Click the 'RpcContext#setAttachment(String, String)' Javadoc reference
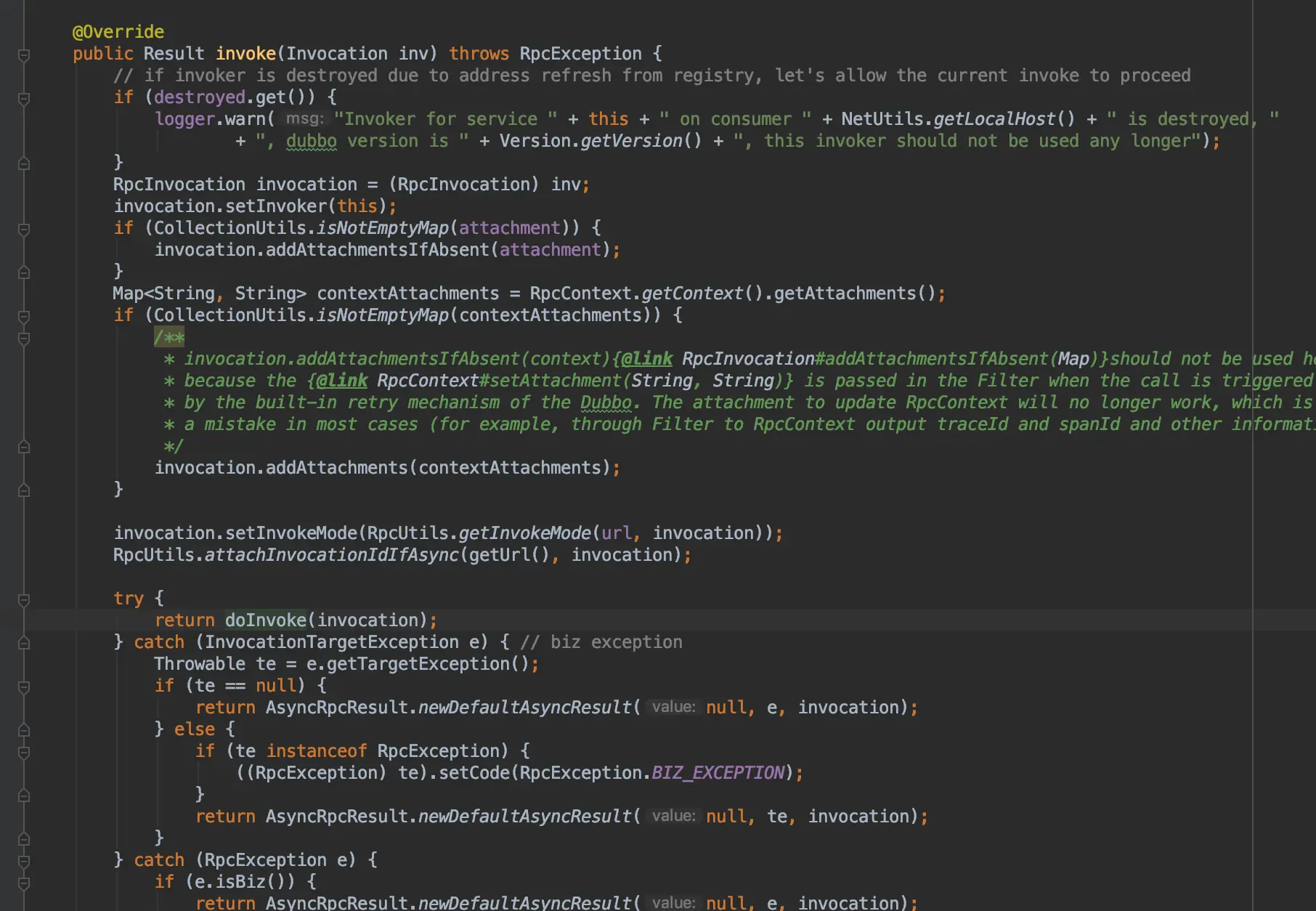The height and width of the screenshot is (911, 1316). tap(580, 381)
